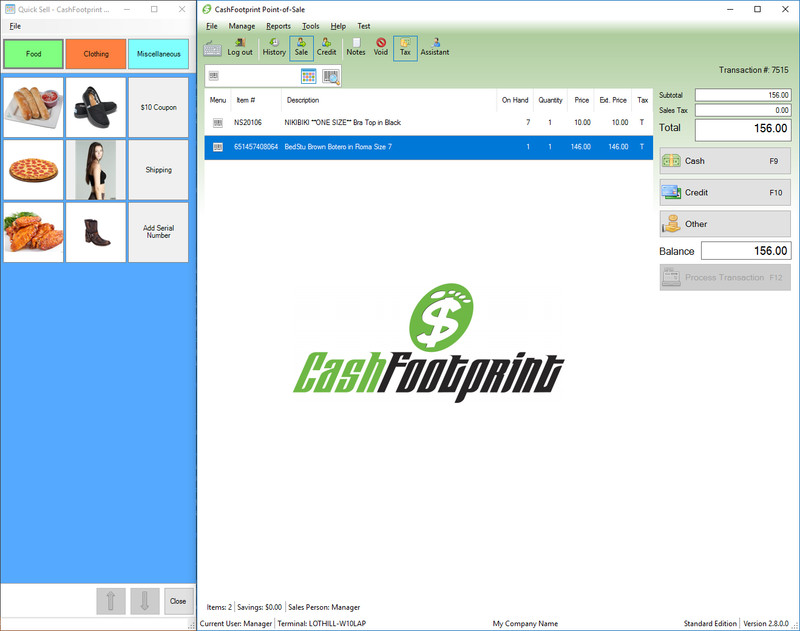Add pepperoni pizza item from Quick Sell
This screenshot has width=800, height=631.
pyautogui.click(x=34, y=170)
